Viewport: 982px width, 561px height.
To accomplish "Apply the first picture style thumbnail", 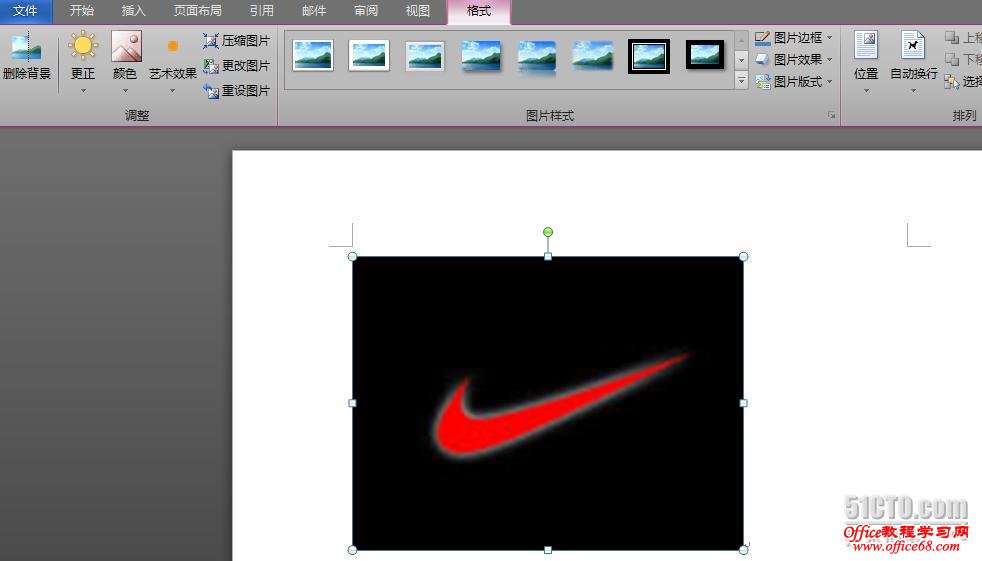I will [313, 55].
